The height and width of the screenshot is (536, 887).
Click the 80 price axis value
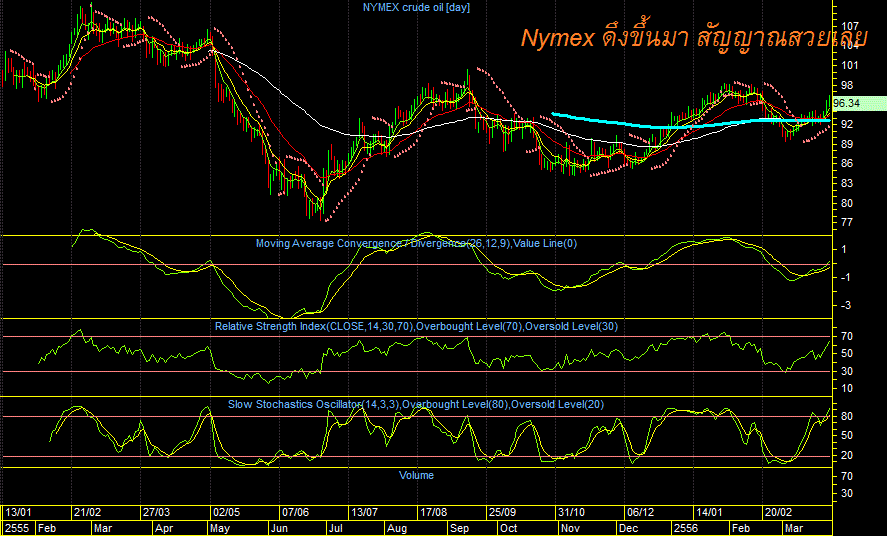(x=847, y=203)
